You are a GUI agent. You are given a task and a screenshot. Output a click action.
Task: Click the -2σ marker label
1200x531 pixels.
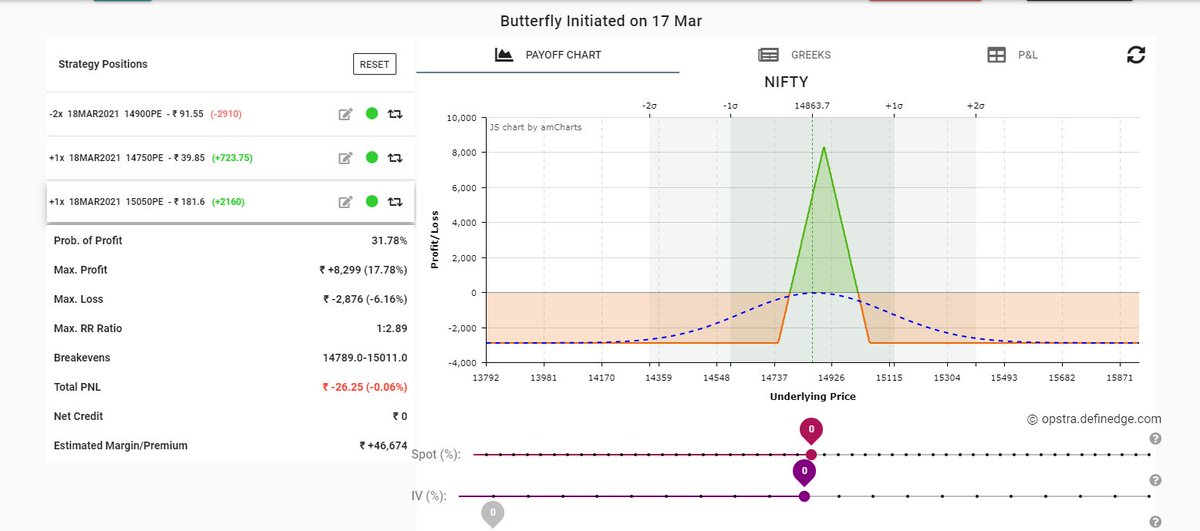click(648, 105)
